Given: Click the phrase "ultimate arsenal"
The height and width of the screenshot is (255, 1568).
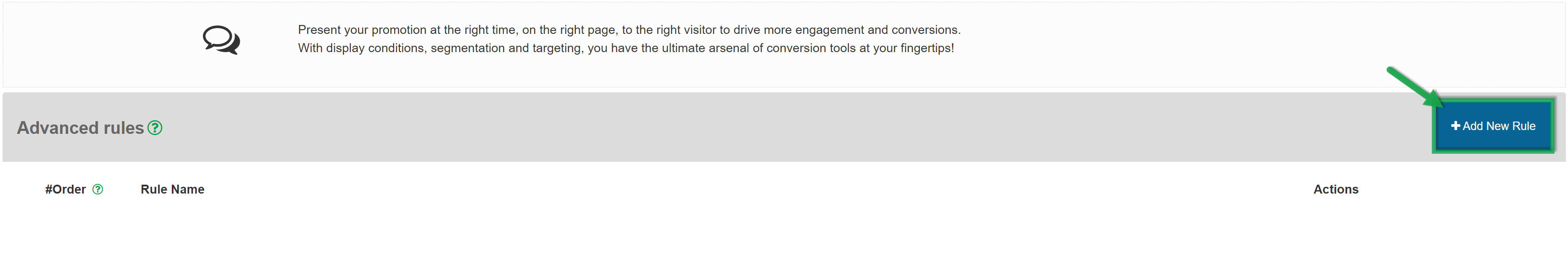Looking at the screenshot, I should pos(705,48).
